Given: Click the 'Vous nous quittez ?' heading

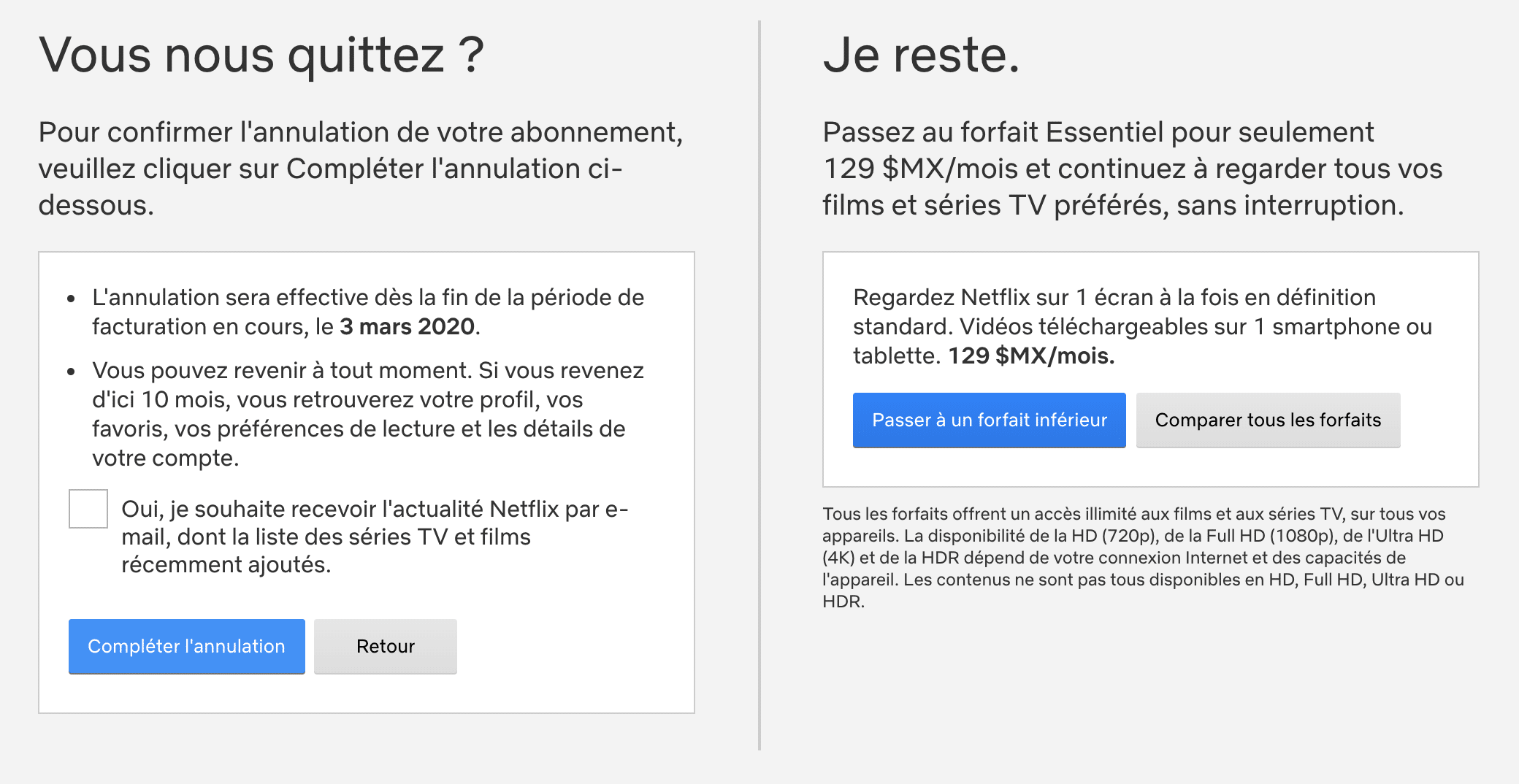Looking at the screenshot, I should pos(261,55).
